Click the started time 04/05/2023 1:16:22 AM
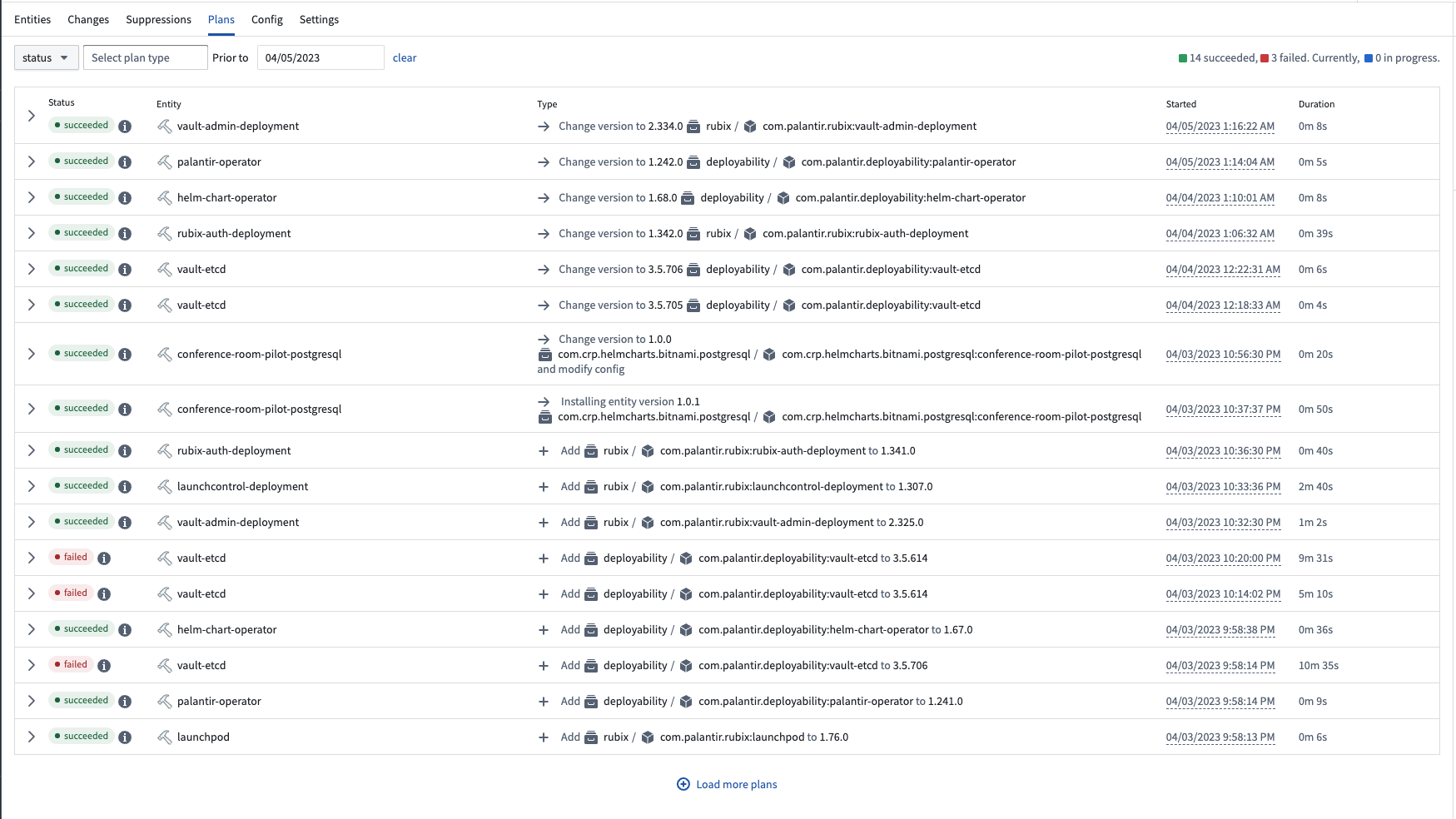 coord(1220,127)
